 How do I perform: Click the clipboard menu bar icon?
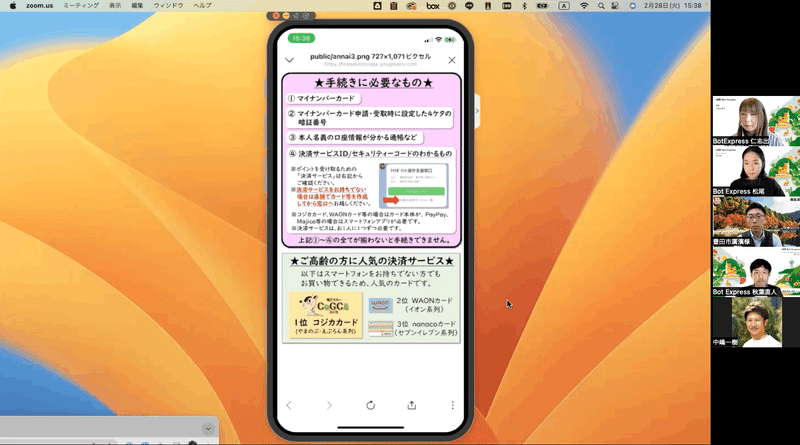(394, 6)
